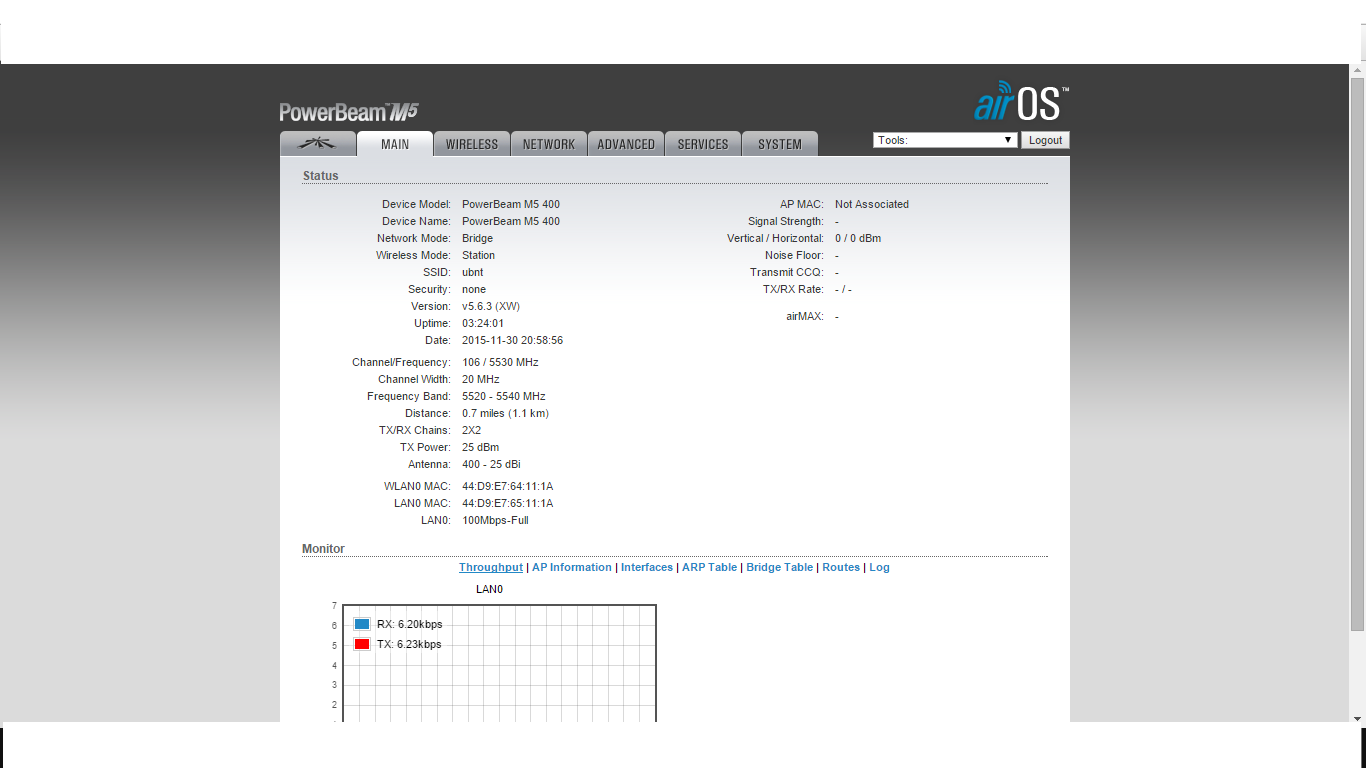Click the page scrollbar up arrow

[1357, 71]
